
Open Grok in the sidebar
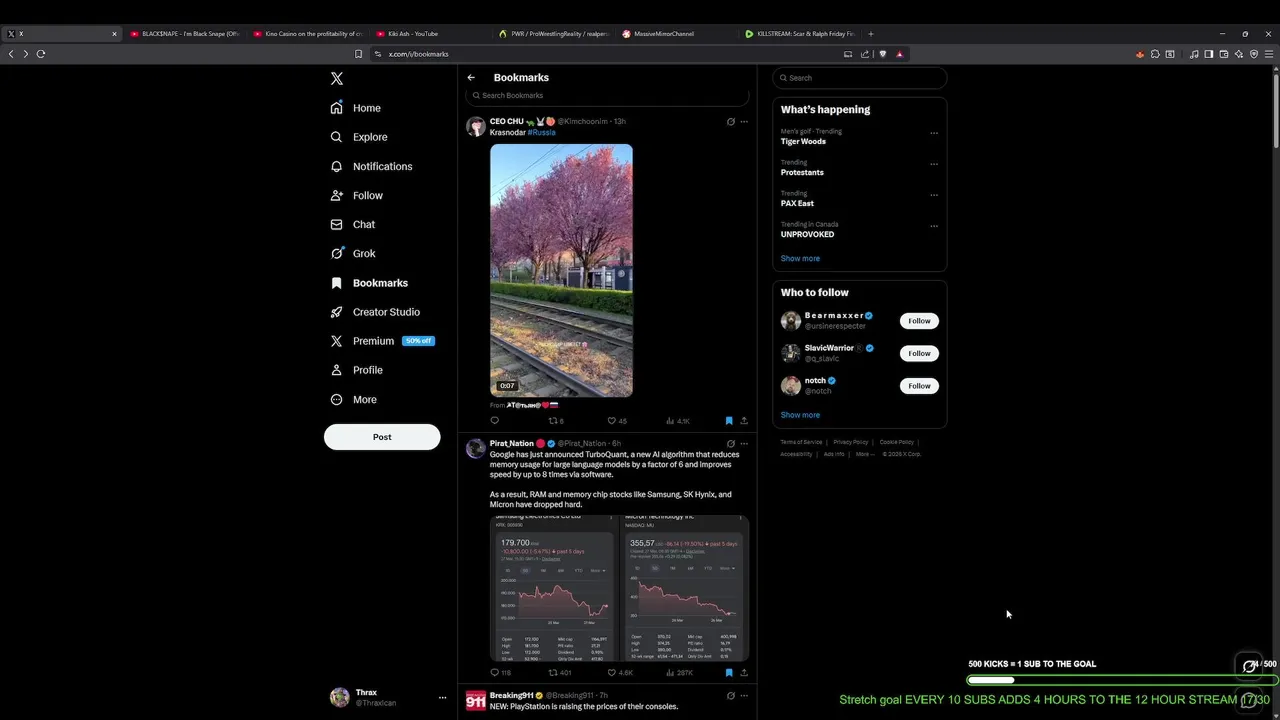(352, 253)
